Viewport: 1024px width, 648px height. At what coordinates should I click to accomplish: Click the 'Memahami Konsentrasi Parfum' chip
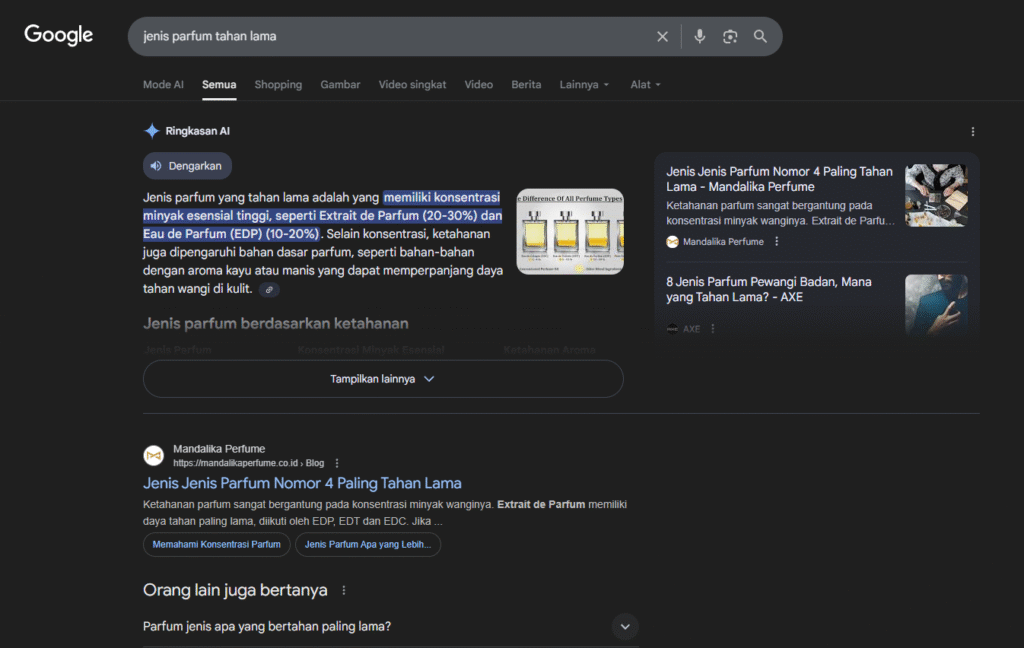217,544
